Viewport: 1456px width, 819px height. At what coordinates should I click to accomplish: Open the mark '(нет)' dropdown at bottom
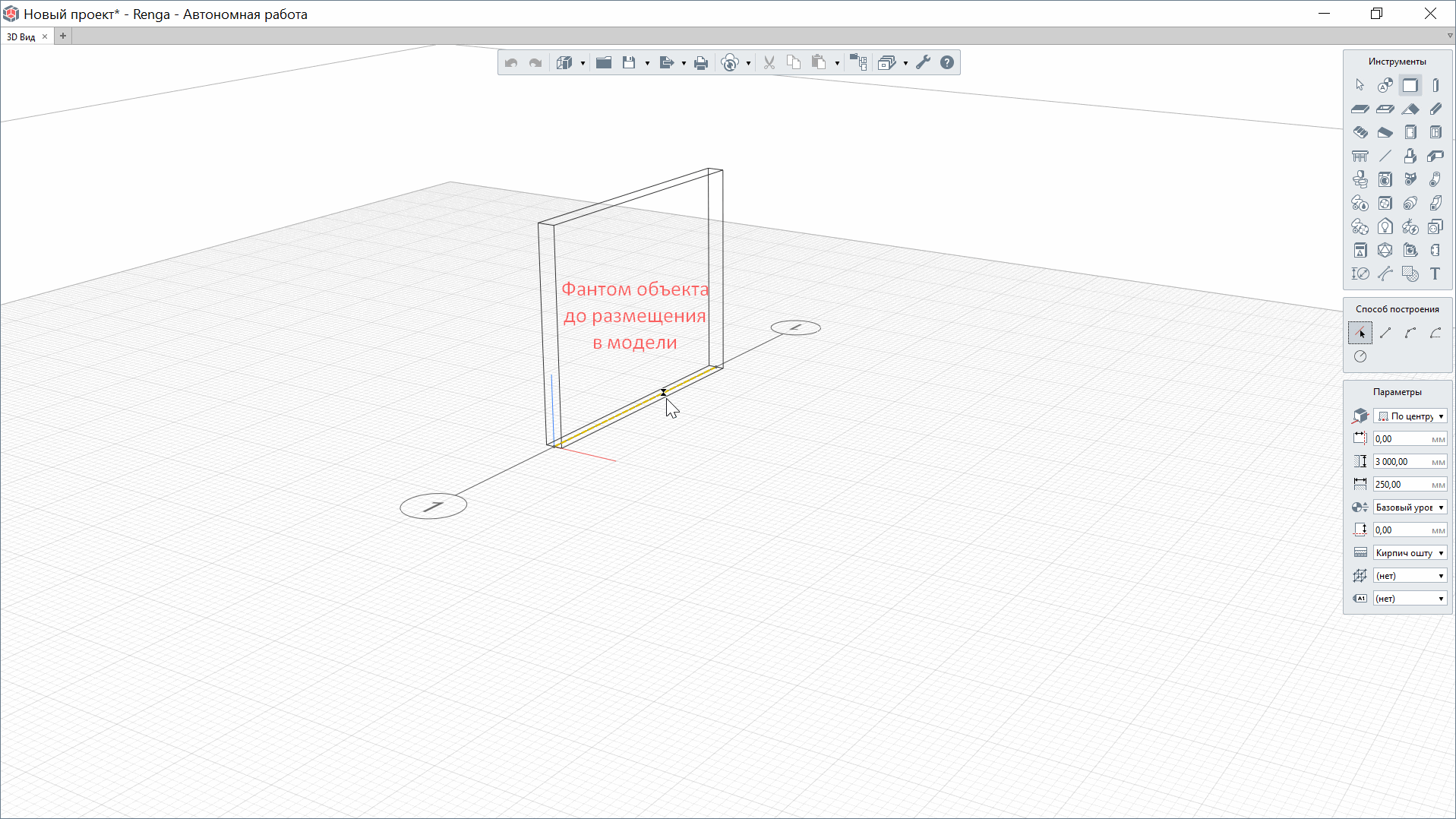click(x=1410, y=599)
